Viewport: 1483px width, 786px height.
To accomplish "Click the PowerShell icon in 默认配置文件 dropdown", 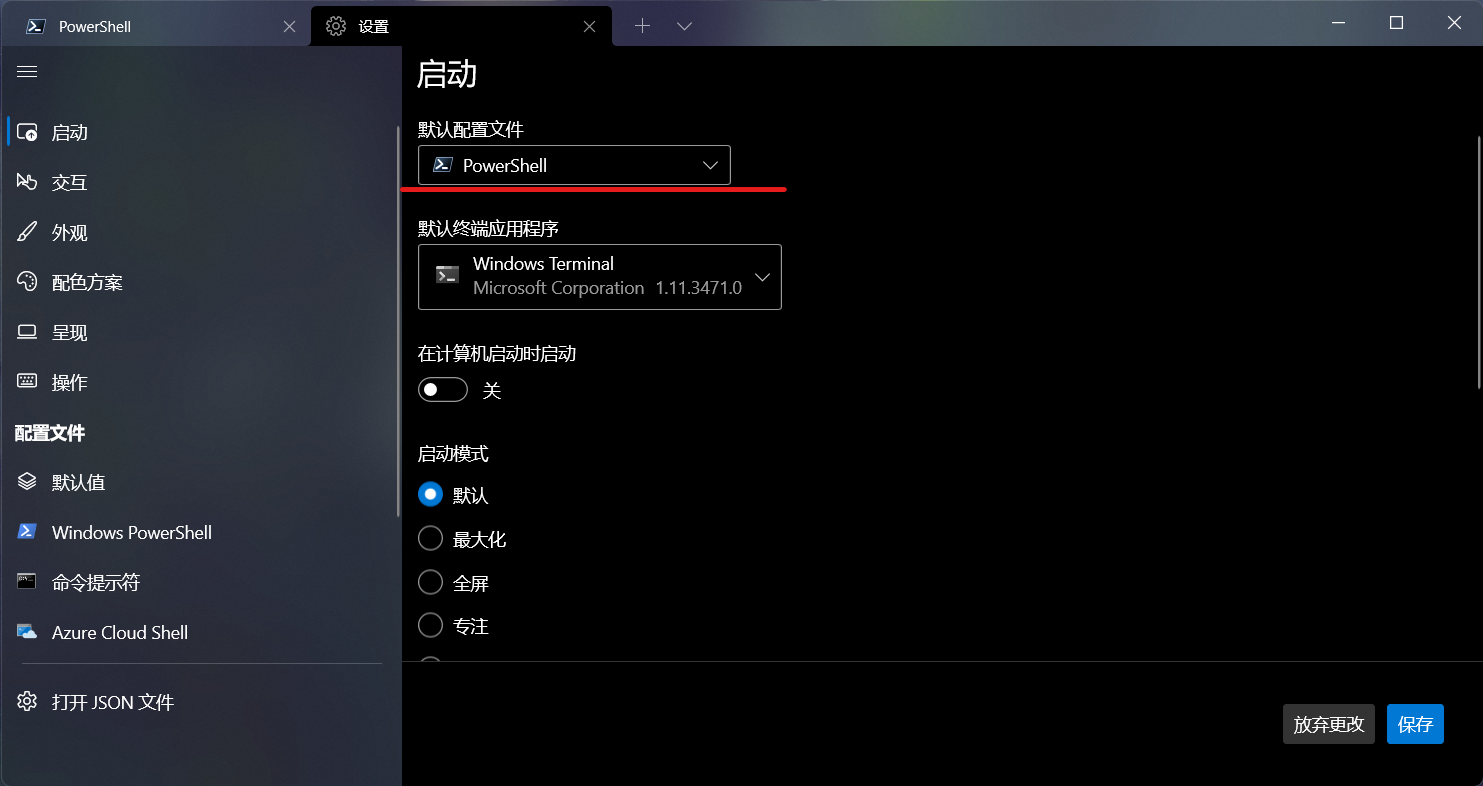I will click(x=442, y=165).
